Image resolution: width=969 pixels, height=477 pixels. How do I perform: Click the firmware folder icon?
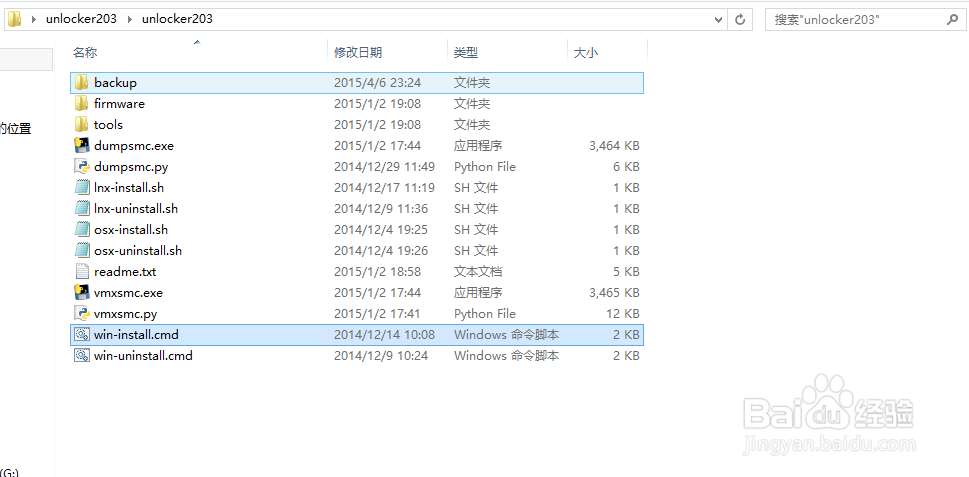(x=82, y=103)
